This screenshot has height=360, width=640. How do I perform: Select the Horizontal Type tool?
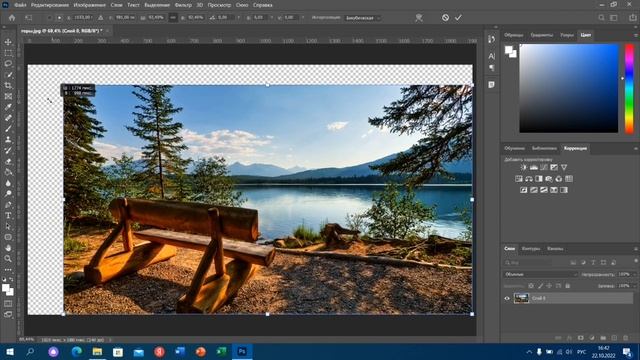[8, 216]
